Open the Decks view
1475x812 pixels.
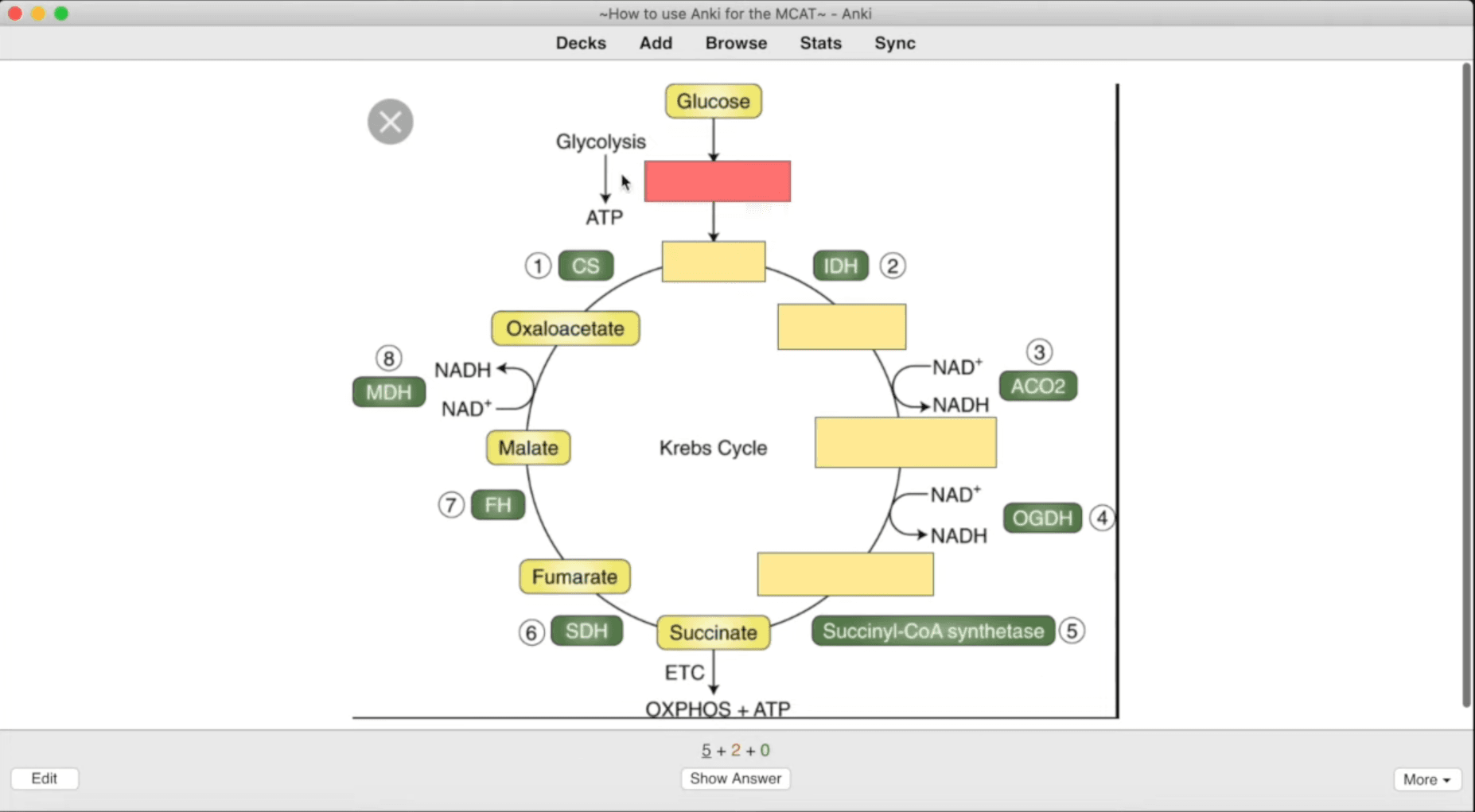581,43
